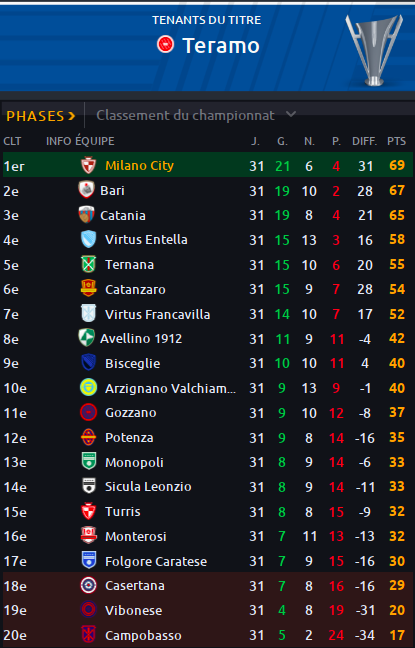Screen dimensions: 415x648
Task: Open the Virtus Entella team link
Action: [x=146, y=240]
